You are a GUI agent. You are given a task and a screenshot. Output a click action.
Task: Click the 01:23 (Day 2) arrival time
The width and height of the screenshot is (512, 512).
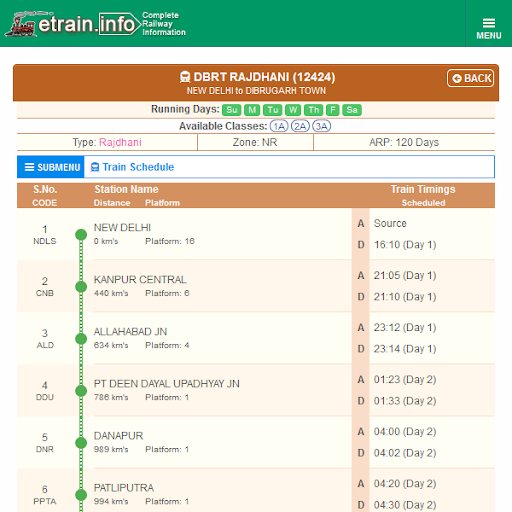click(x=405, y=379)
